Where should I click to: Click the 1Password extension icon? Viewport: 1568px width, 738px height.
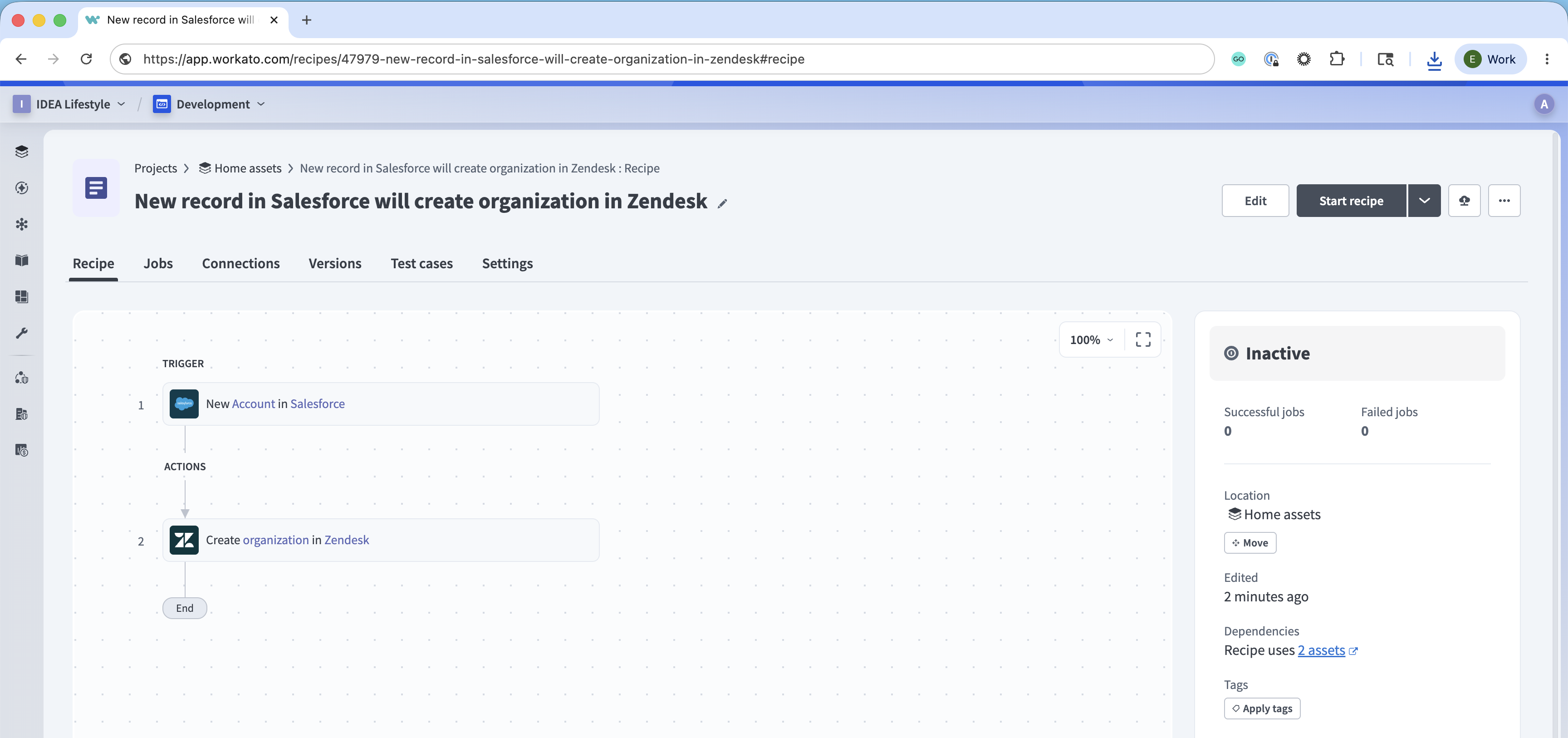pyautogui.click(x=1271, y=59)
